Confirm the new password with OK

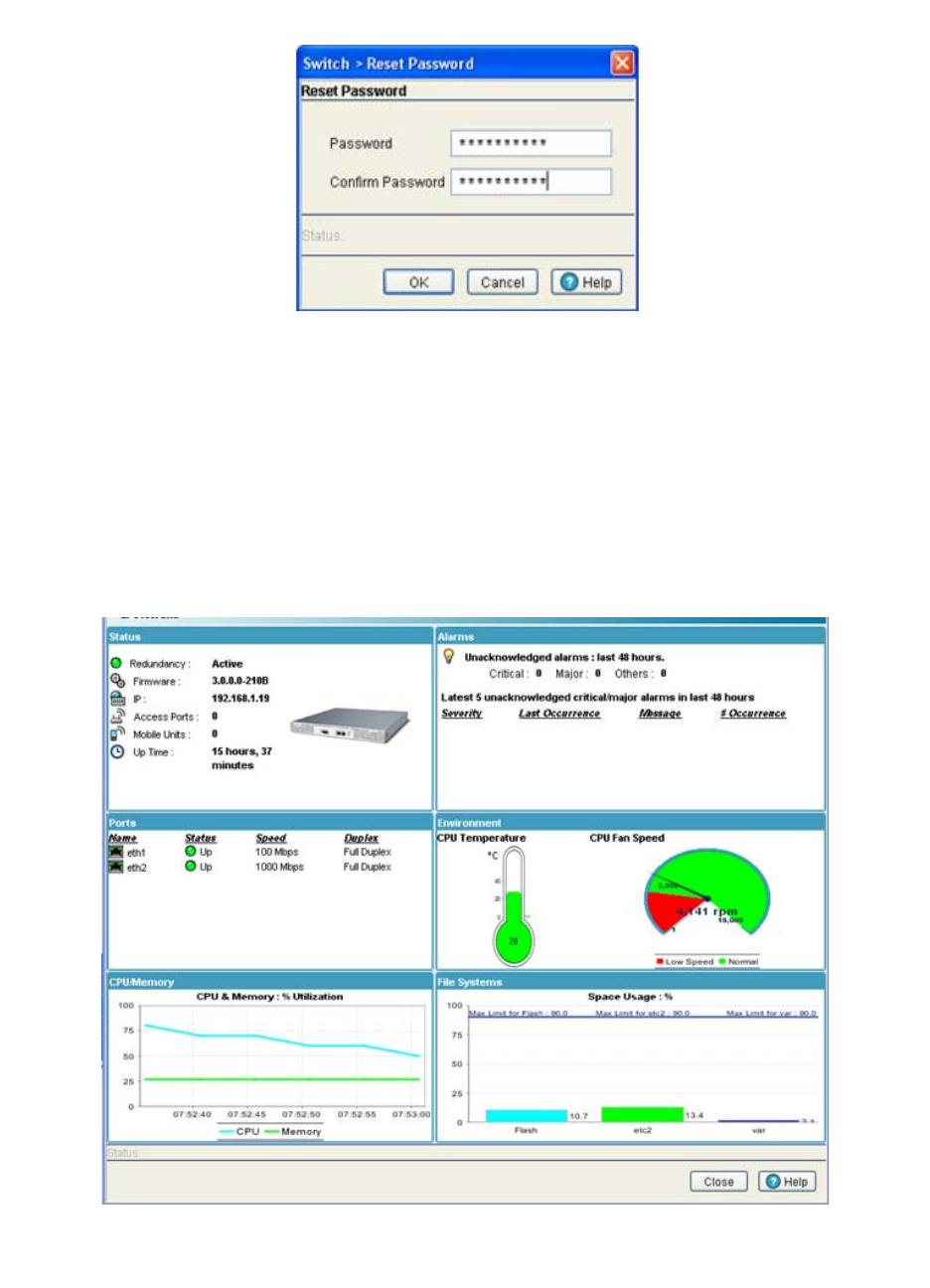click(418, 282)
